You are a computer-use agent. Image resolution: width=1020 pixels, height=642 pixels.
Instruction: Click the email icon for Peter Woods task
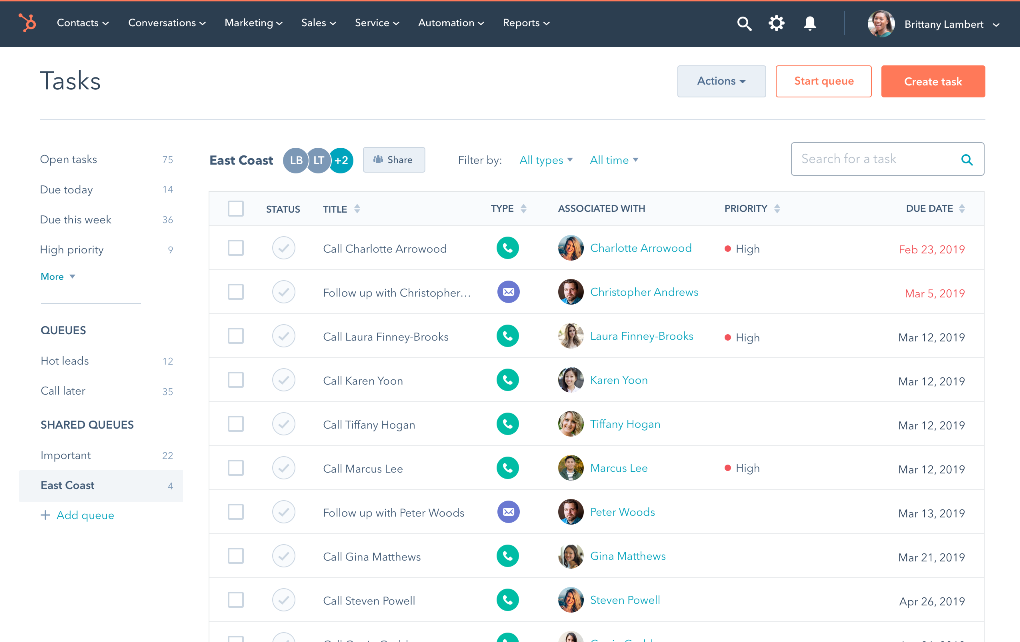point(508,511)
